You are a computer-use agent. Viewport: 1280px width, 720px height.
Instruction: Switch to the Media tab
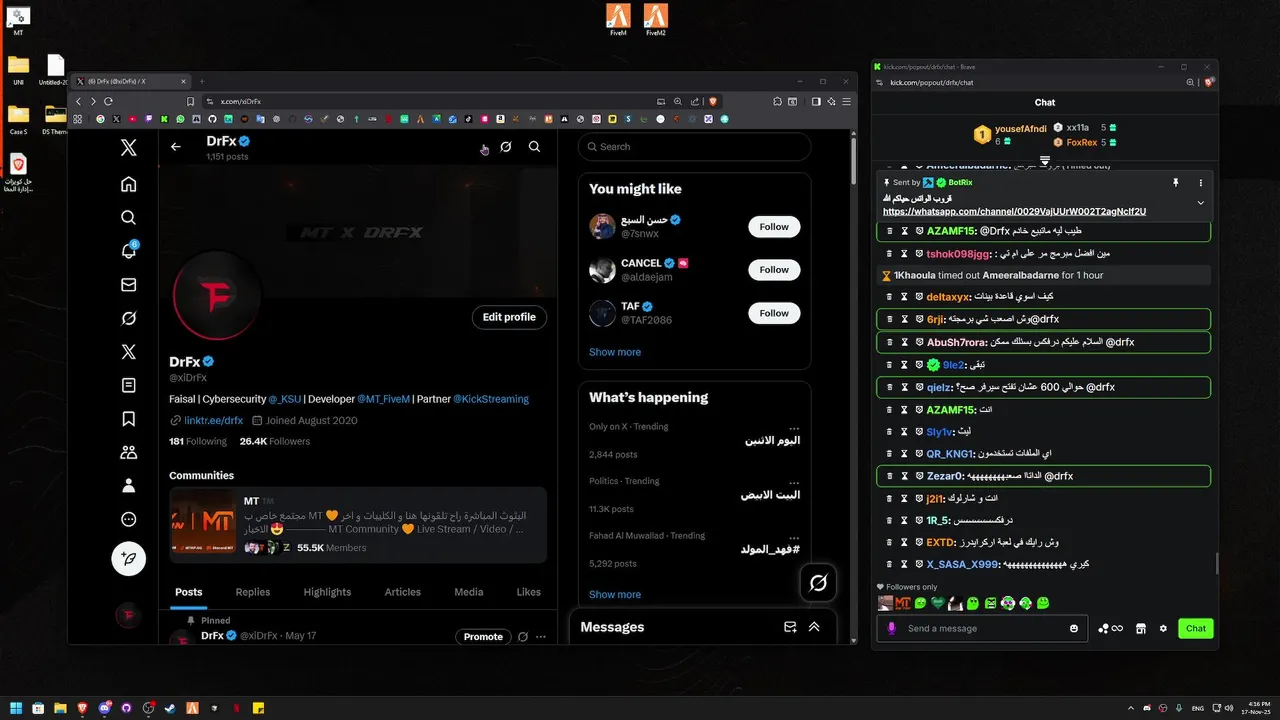click(469, 592)
